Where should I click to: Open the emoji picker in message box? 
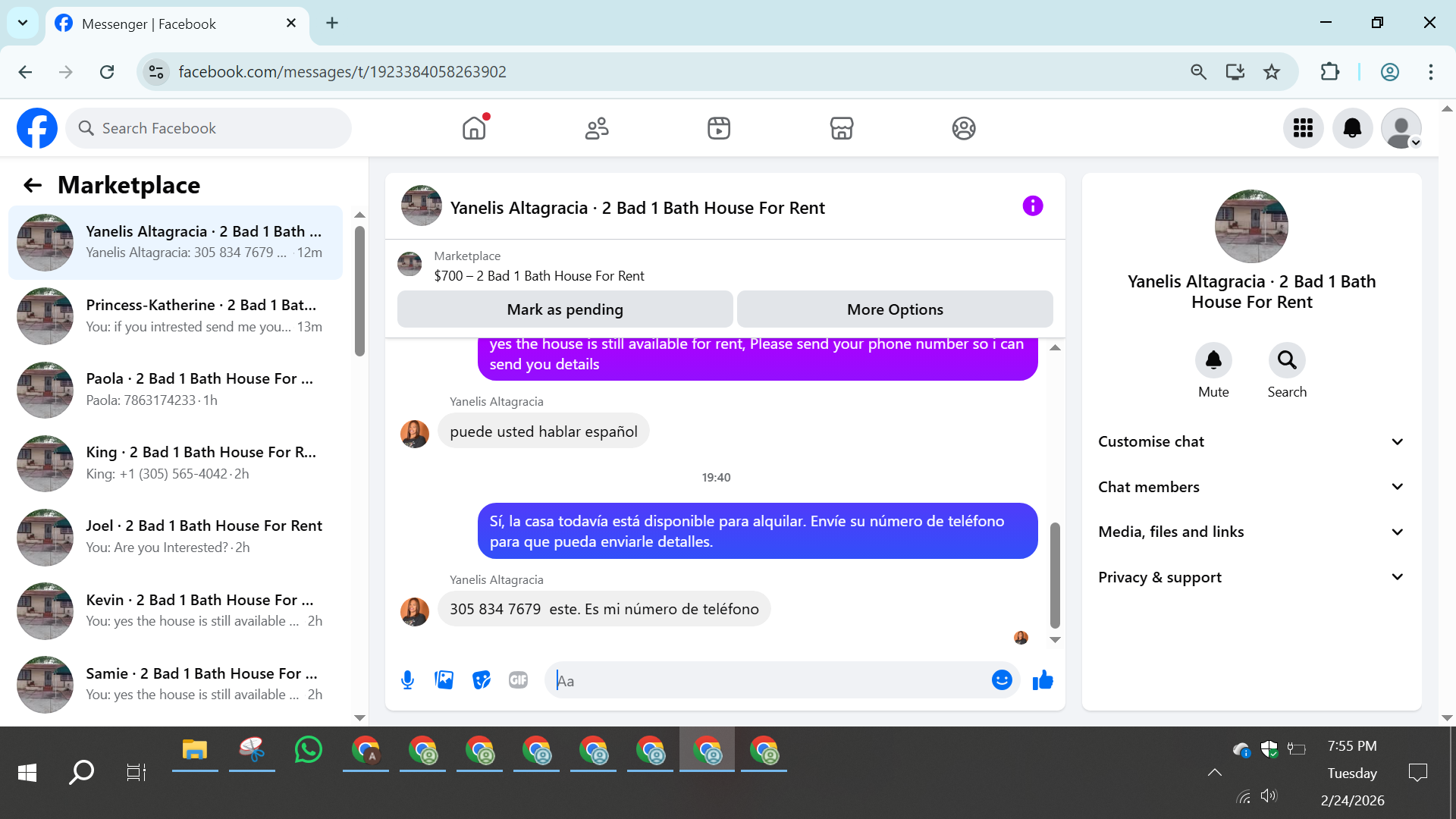(x=1002, y=680)
